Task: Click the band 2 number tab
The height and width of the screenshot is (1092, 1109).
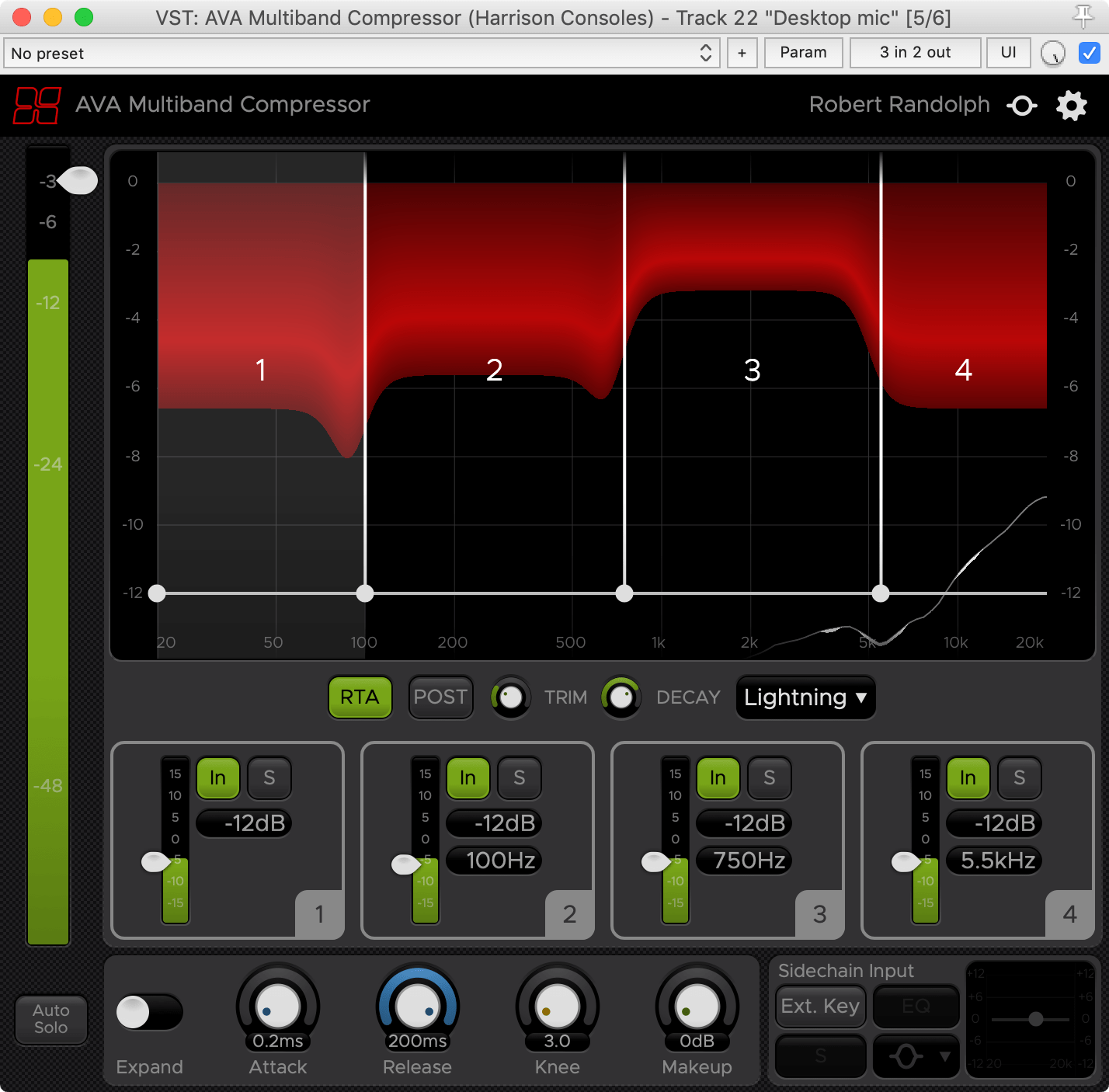Action: [x=569, y=914]
